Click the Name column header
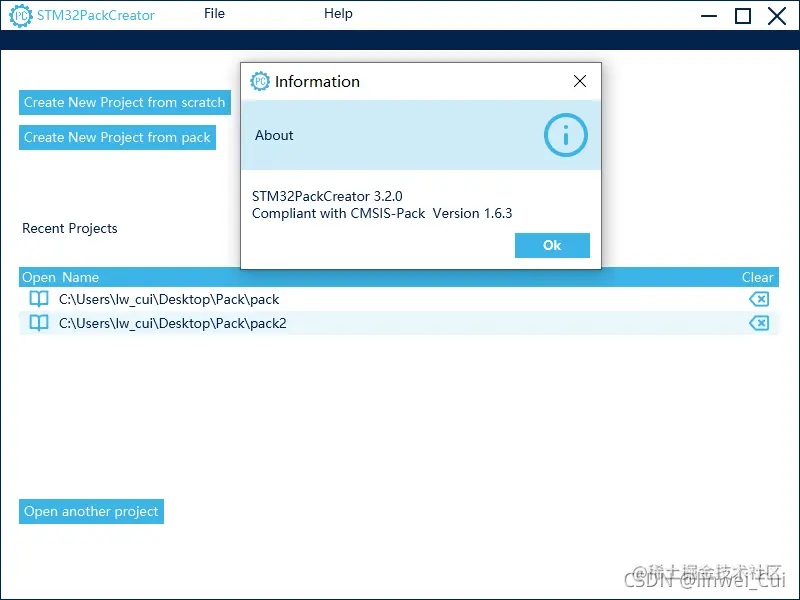This screenshot has height=600, width=800. coord(81,278)
